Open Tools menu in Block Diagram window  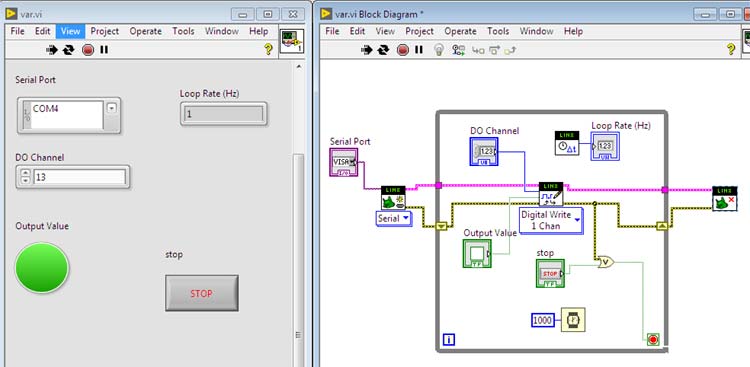click(x=498, y=31)
